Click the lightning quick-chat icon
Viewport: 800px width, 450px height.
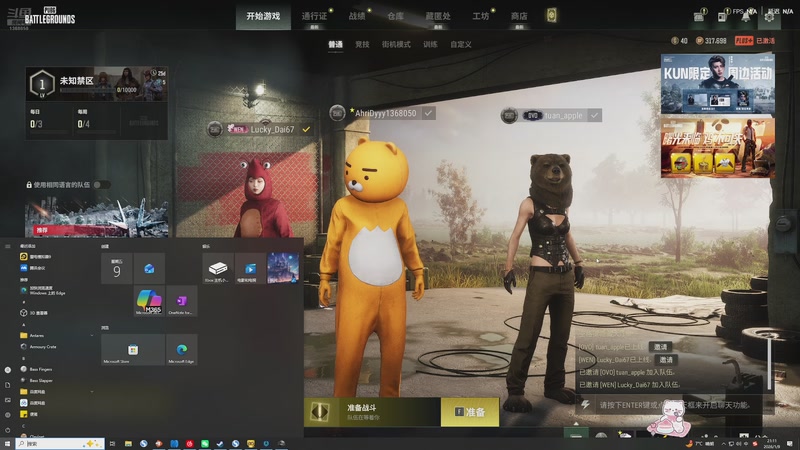point(585,405)
